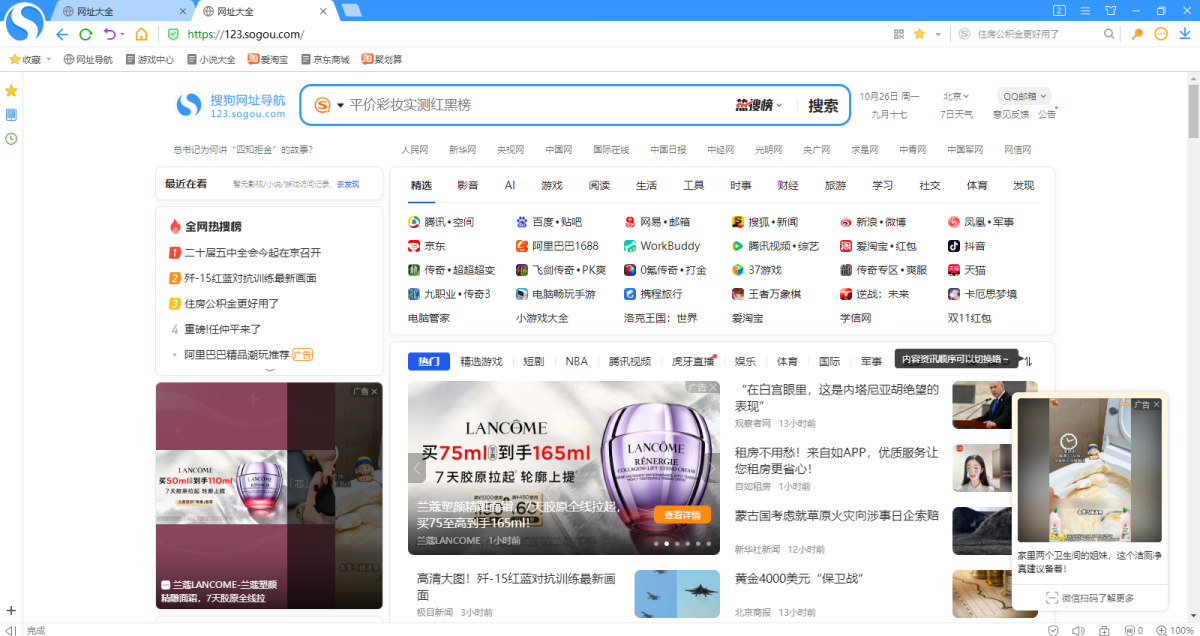
Task: Click the magnifier in the browser search box
Action: 1109,34
